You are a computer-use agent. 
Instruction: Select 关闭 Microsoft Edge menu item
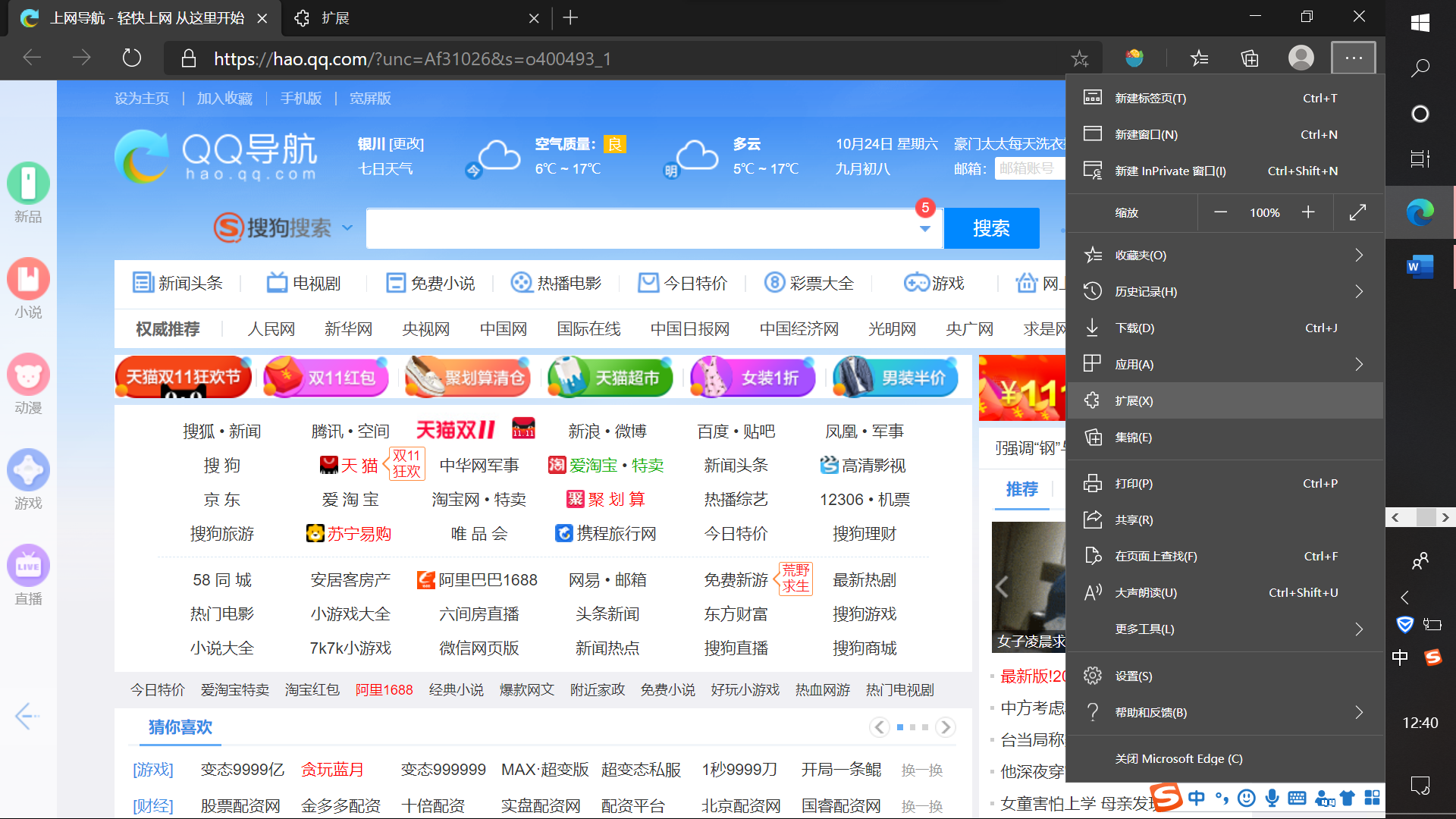[x=1225, y=758]
